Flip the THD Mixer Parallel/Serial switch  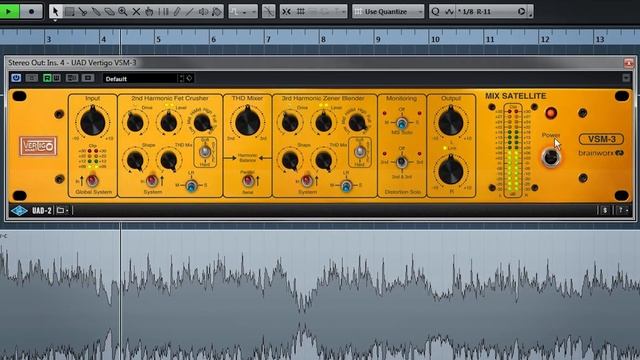248,180
